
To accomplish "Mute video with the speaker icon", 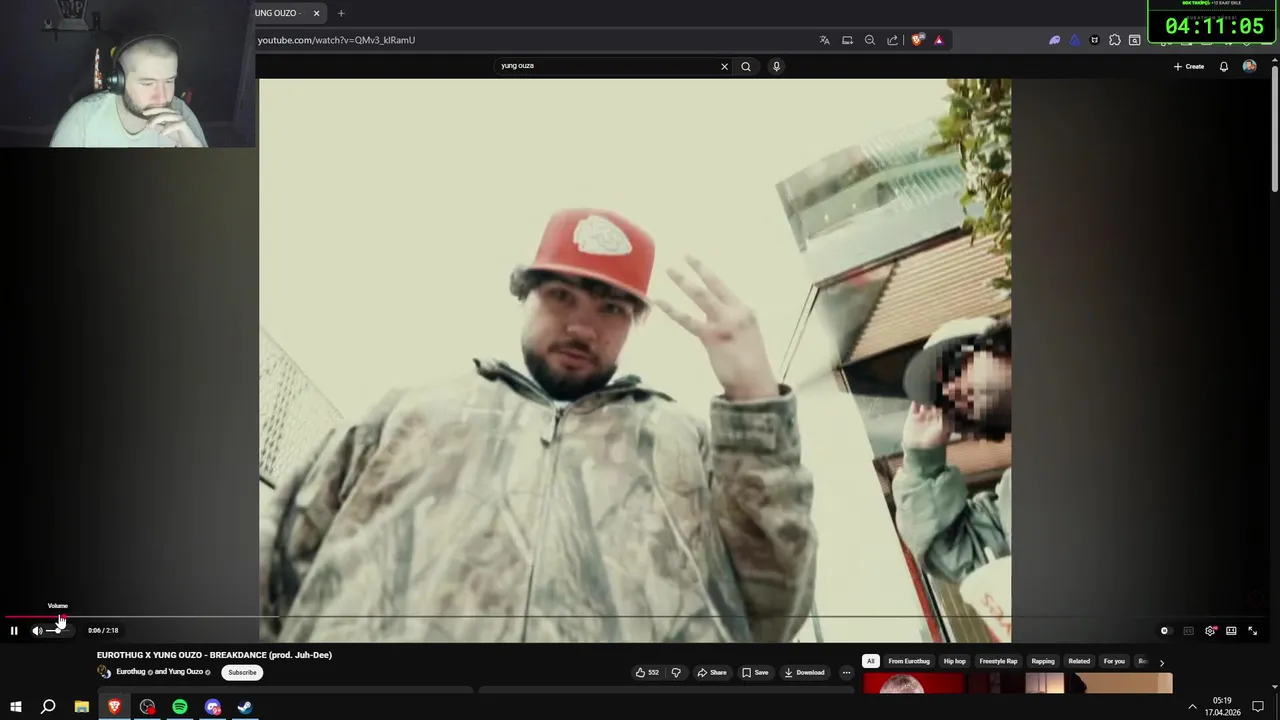I will tap(37, 631).
